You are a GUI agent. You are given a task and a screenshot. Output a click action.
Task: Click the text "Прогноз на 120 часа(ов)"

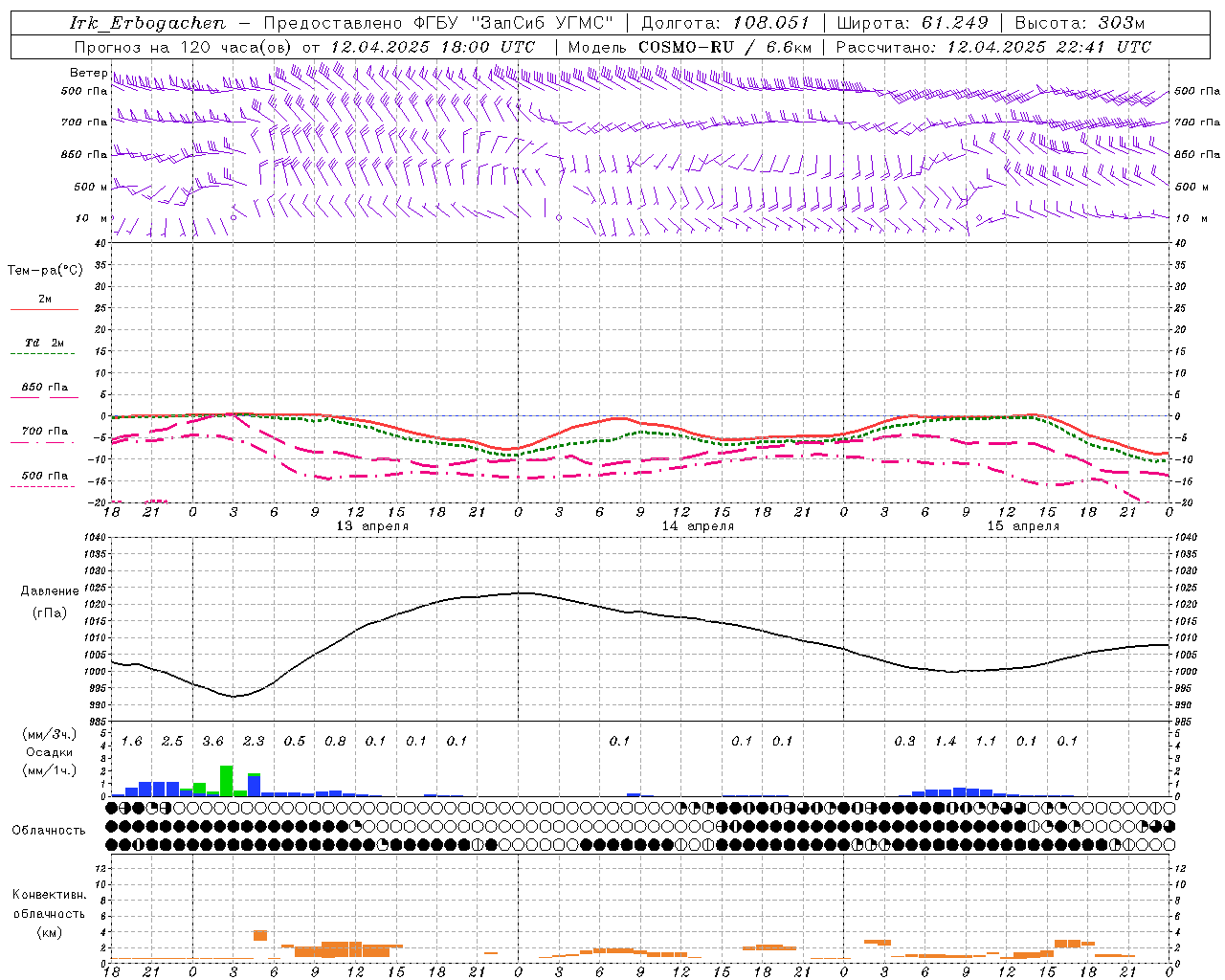pos(184,47)
